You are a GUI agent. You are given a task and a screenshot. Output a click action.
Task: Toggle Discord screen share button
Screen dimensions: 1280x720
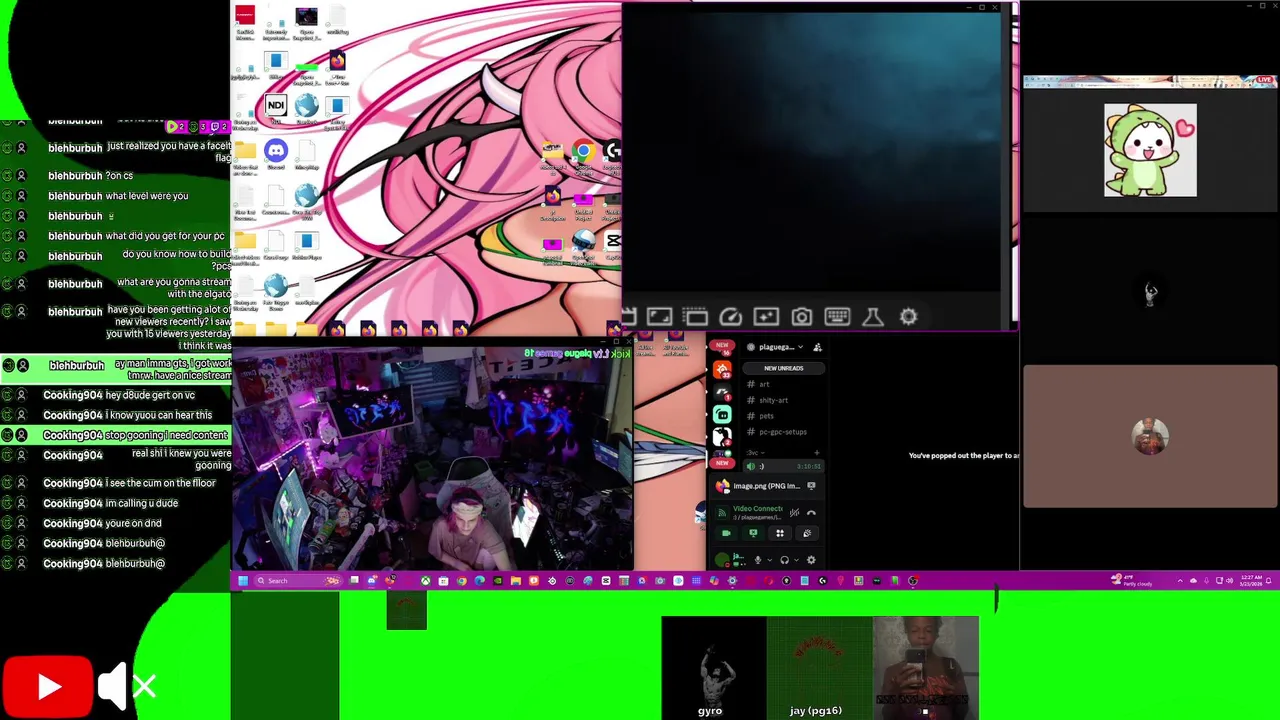click(753, 533)
